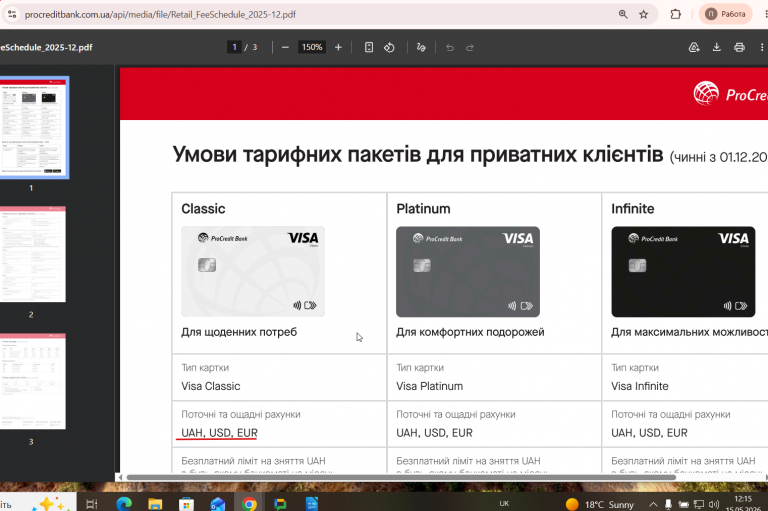Click the ProCredit logo in red header
768x511 pixels.
click(730, 93)
